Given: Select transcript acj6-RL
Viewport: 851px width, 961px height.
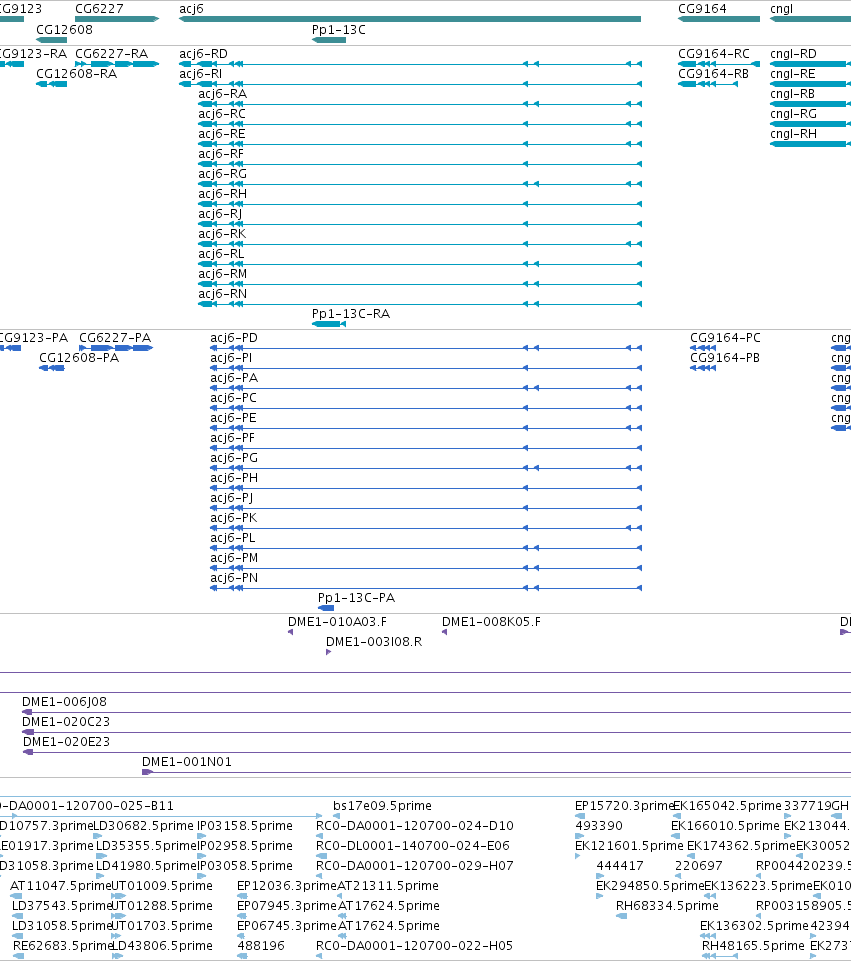Looking at the screenshot, I should click(221, 254).
